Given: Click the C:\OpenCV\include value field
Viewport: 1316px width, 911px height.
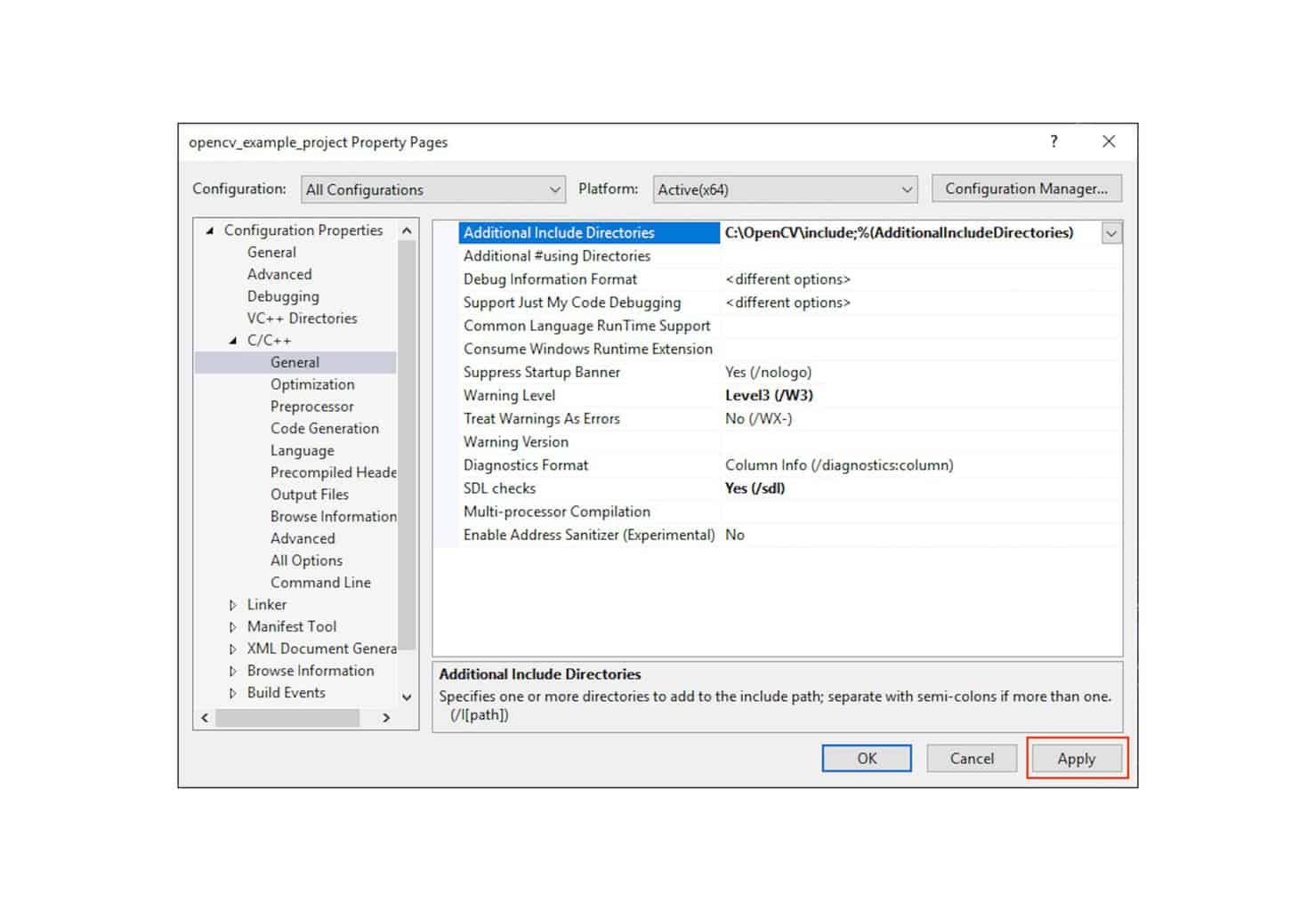Looking at the screenshot, I should [910, 233].
